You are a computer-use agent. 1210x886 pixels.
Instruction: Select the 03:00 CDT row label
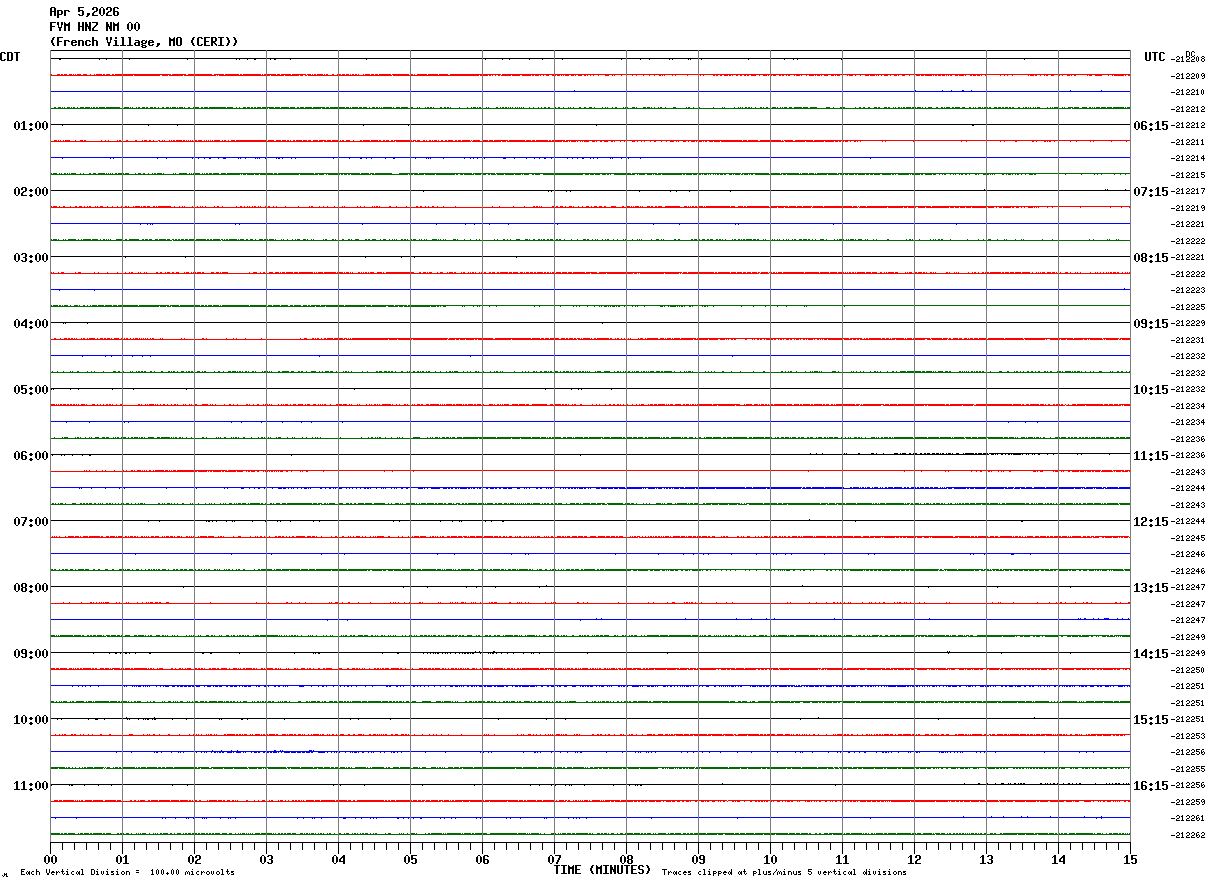click(31, 258)
